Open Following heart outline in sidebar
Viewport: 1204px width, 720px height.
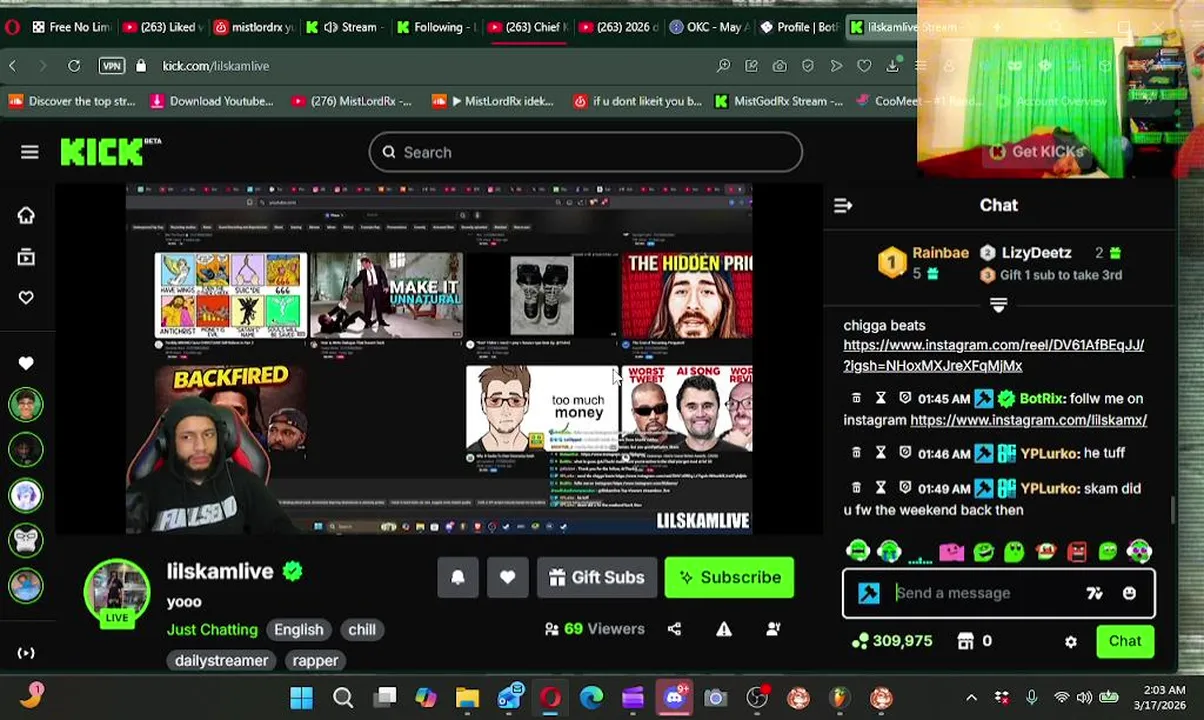click(26, 297)
